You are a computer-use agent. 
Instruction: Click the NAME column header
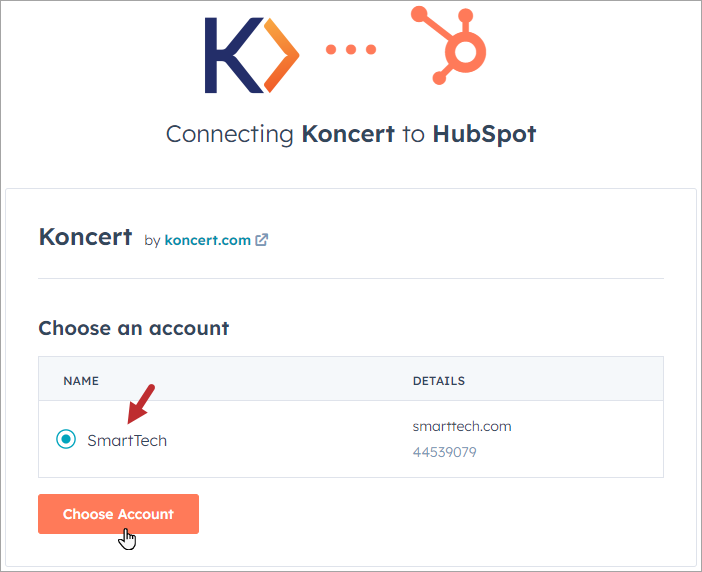point(81,381)
